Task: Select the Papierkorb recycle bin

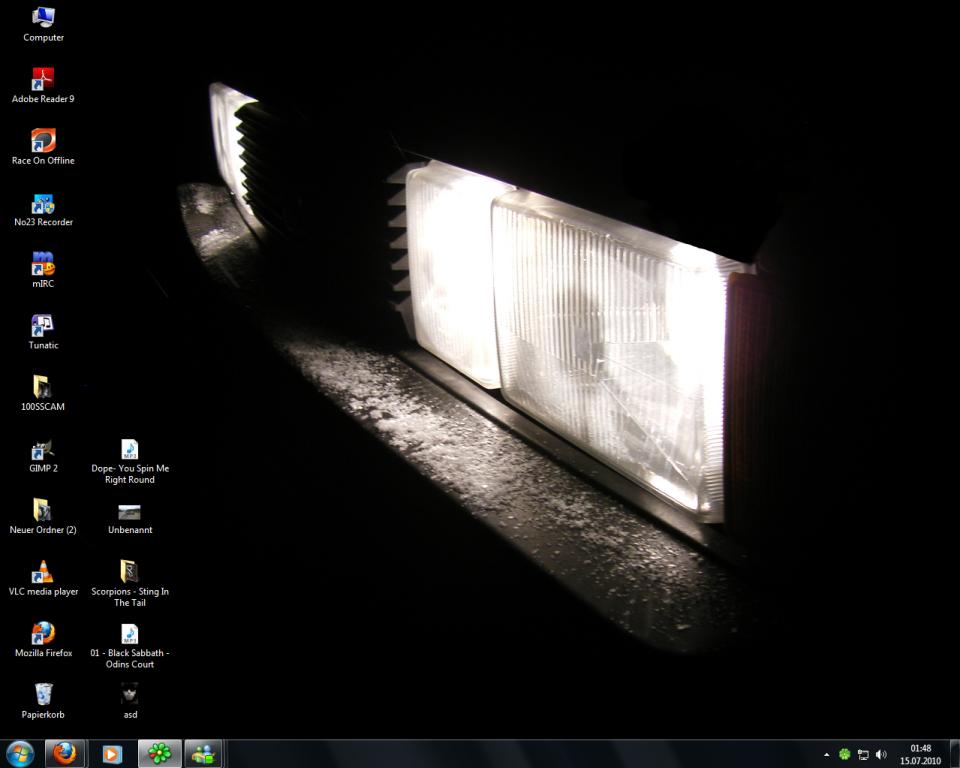Action: click(x=43, y=695)
